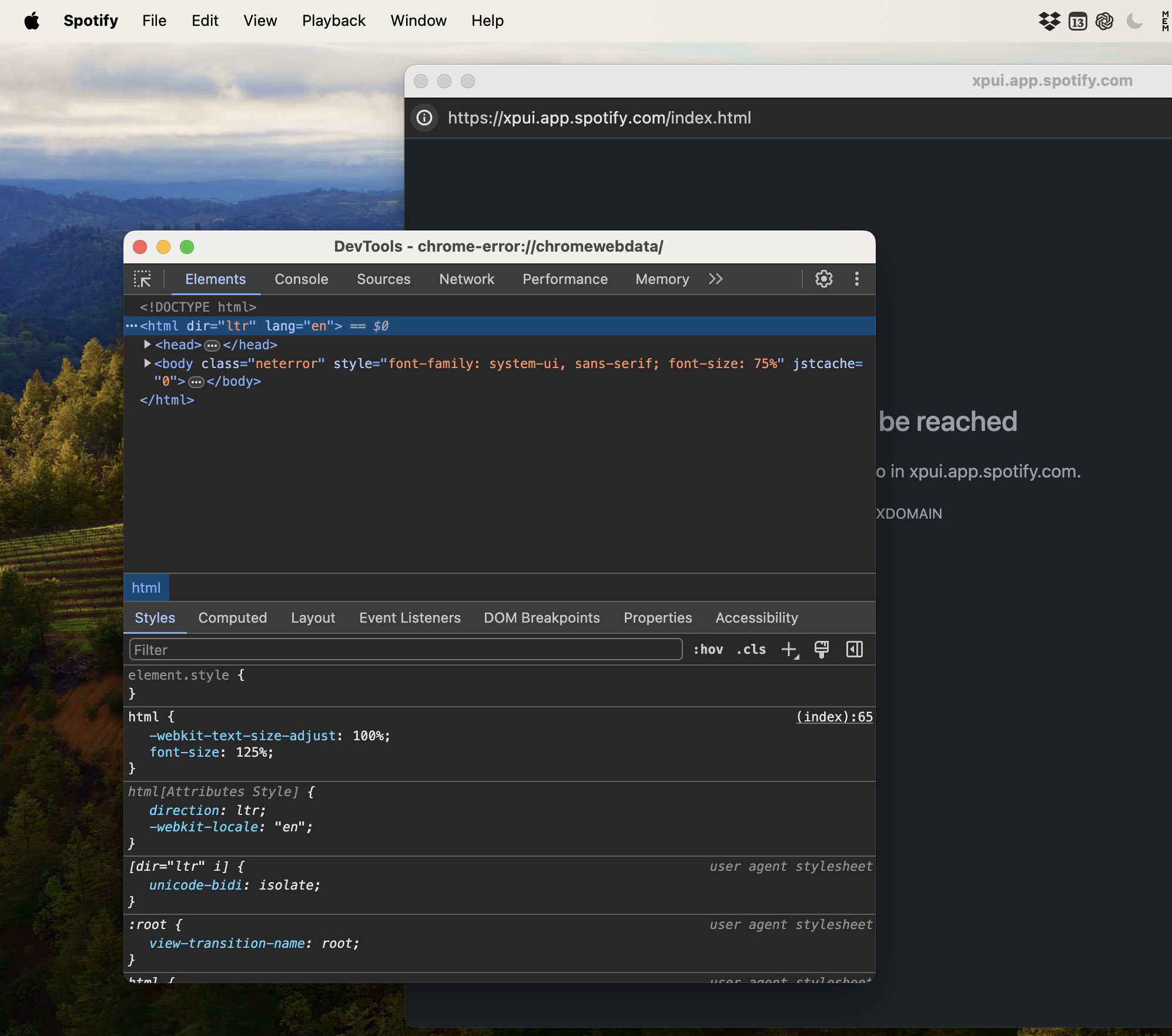Open the Window menu

point(418,21)
